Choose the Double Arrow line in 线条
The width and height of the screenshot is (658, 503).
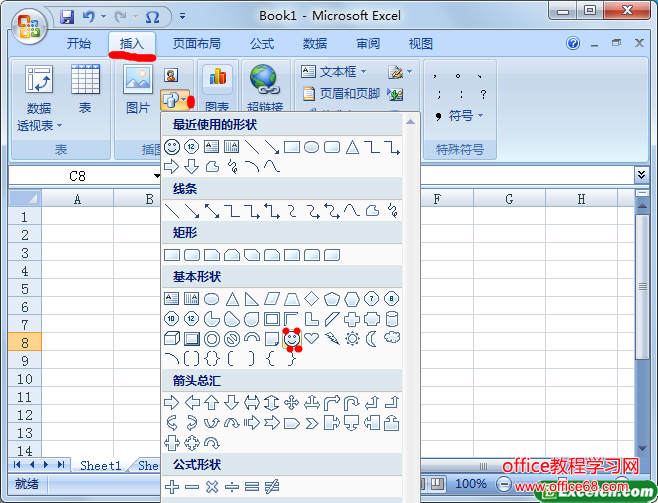212,211
